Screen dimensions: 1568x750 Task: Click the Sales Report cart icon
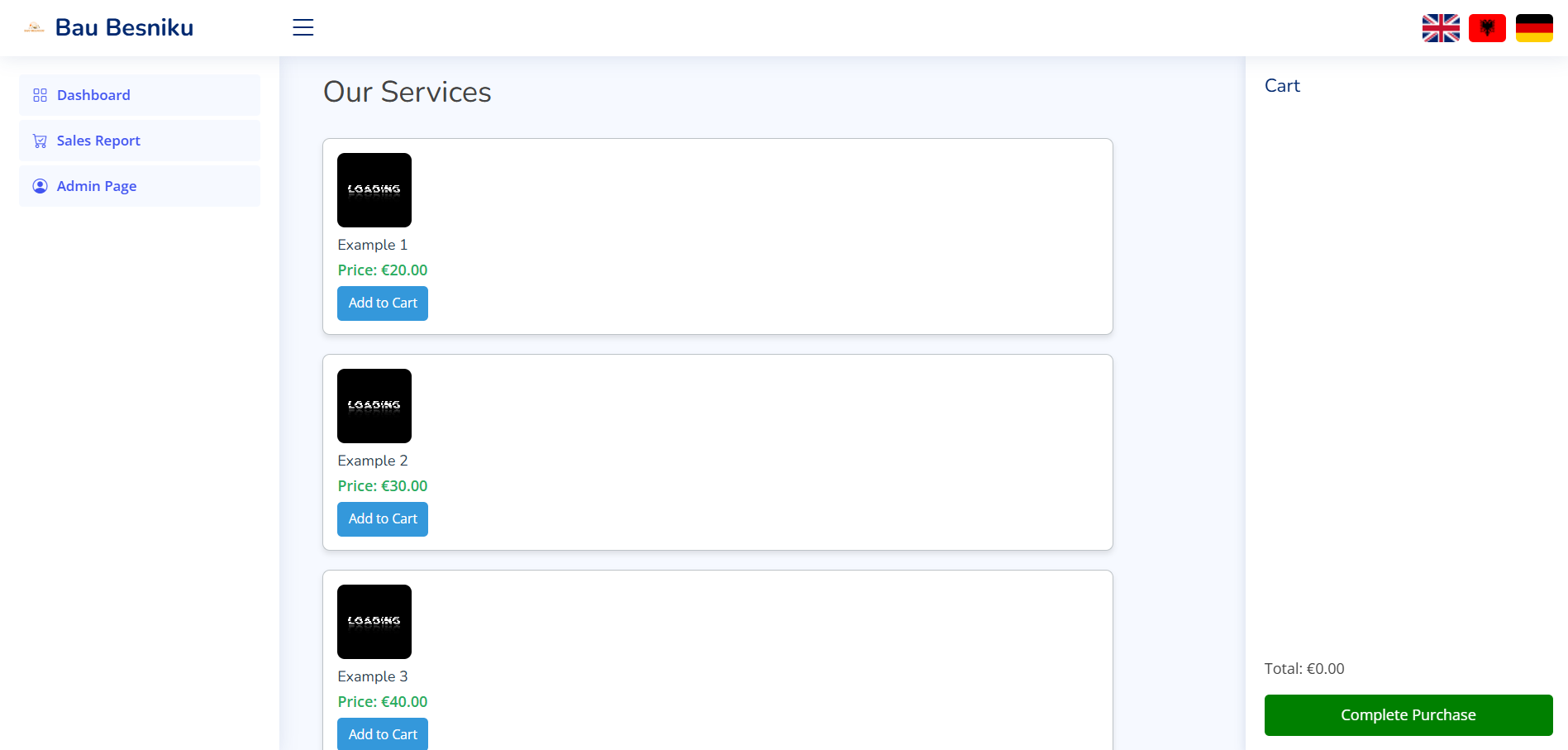point(40,141)
